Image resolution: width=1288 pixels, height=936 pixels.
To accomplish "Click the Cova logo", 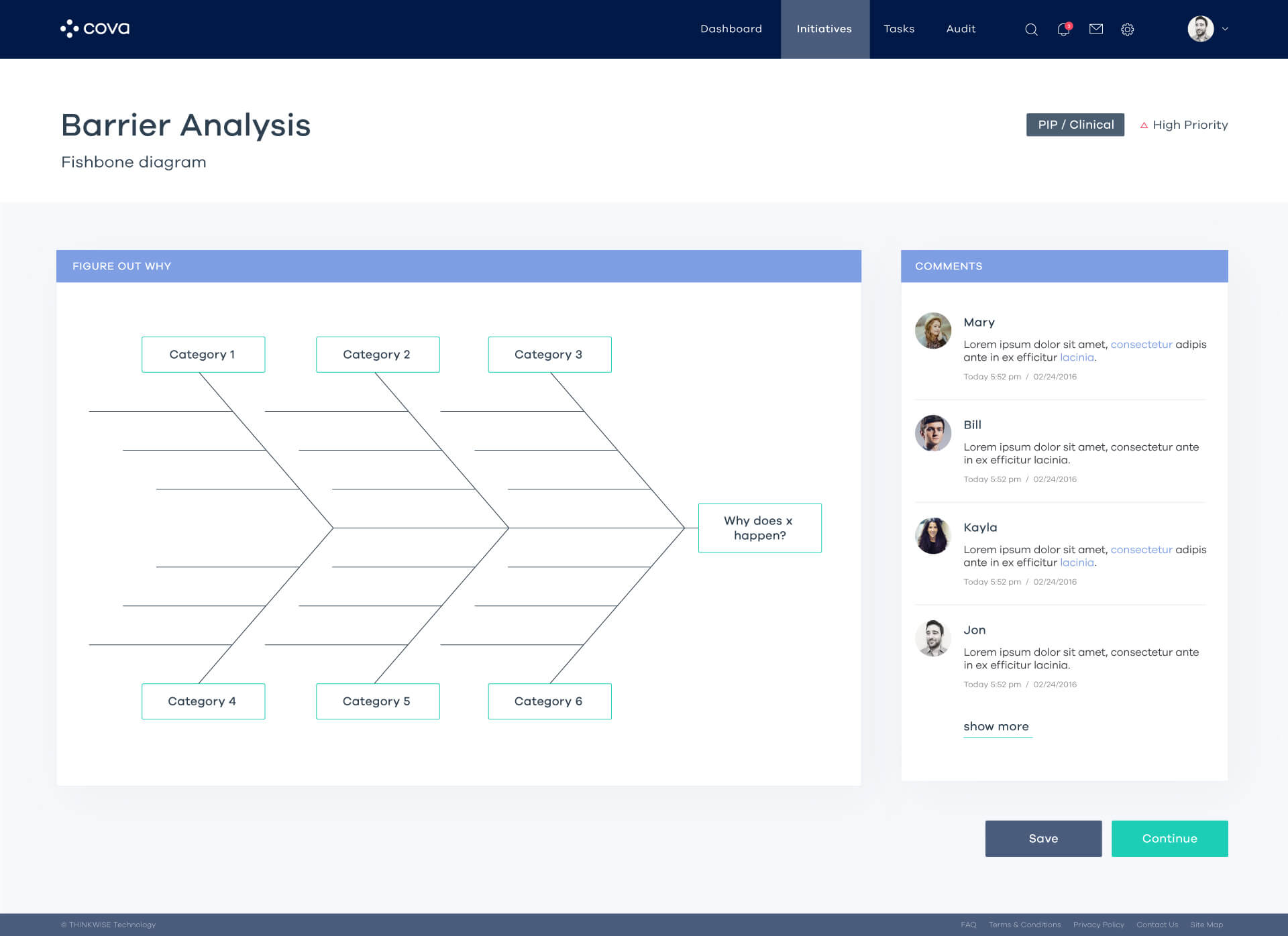I will pyautogui.click(x=95, y=28).
